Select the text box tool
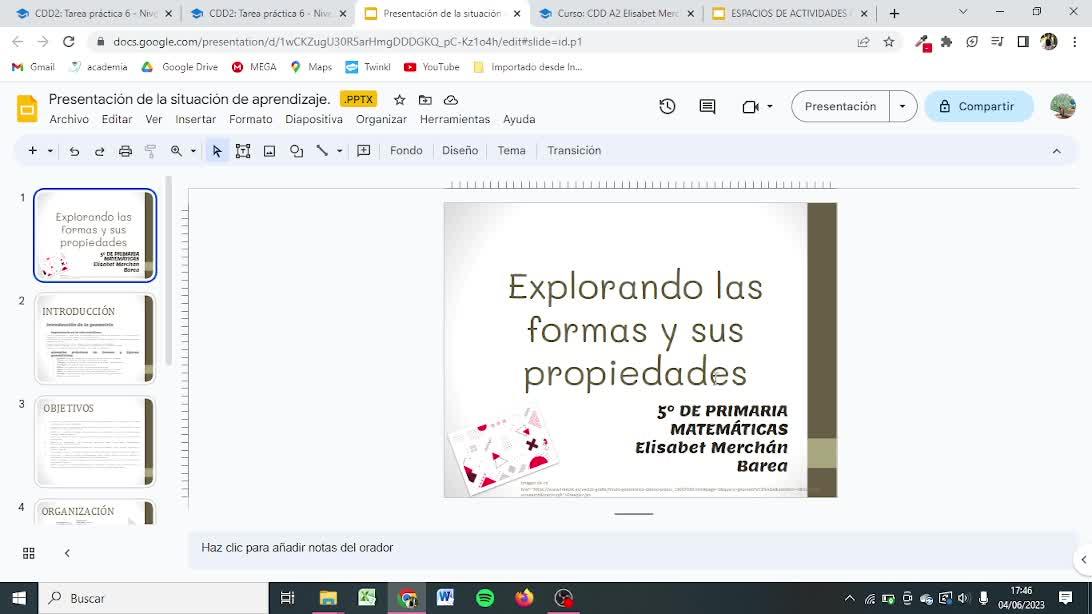1092x614 pixels. tap(243, 151)
